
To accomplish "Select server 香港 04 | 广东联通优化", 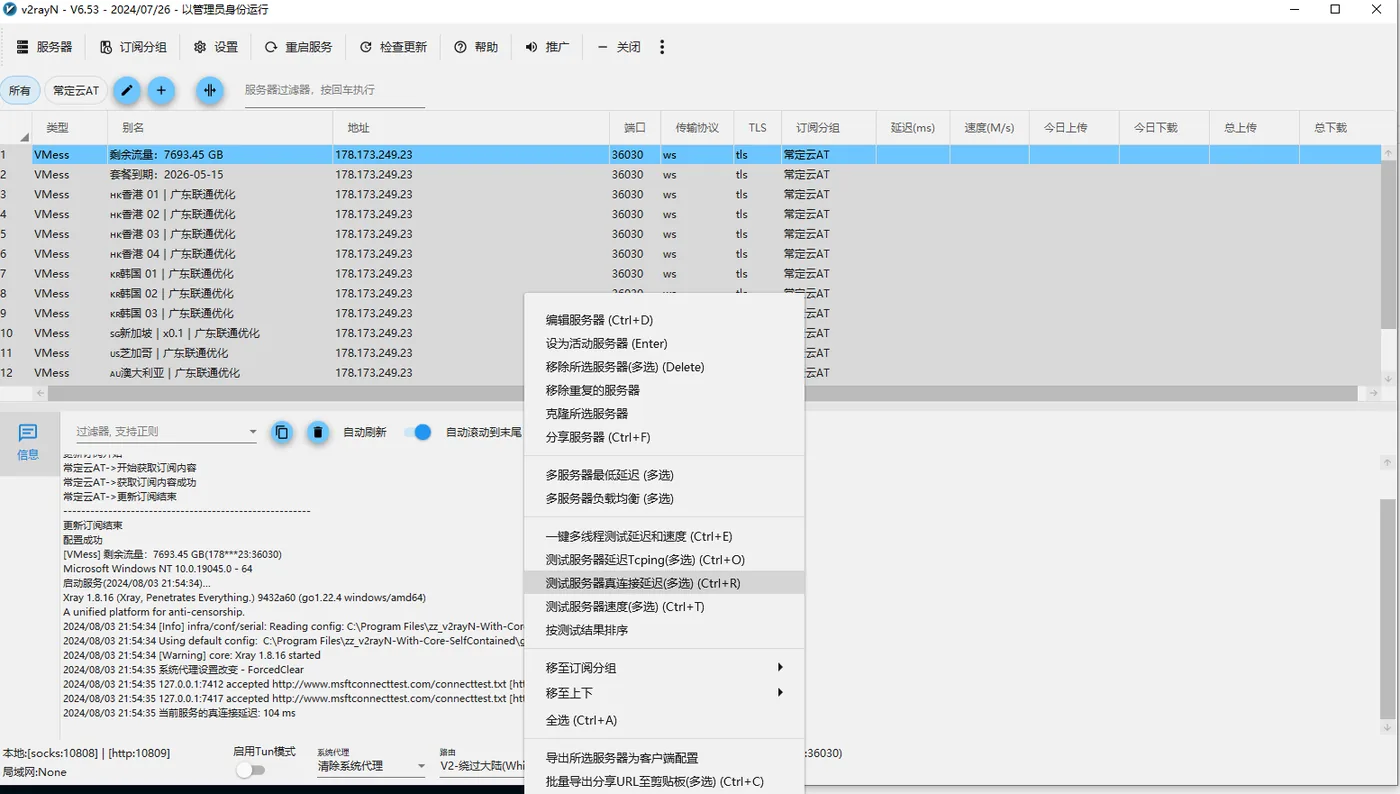I will 690,254.
